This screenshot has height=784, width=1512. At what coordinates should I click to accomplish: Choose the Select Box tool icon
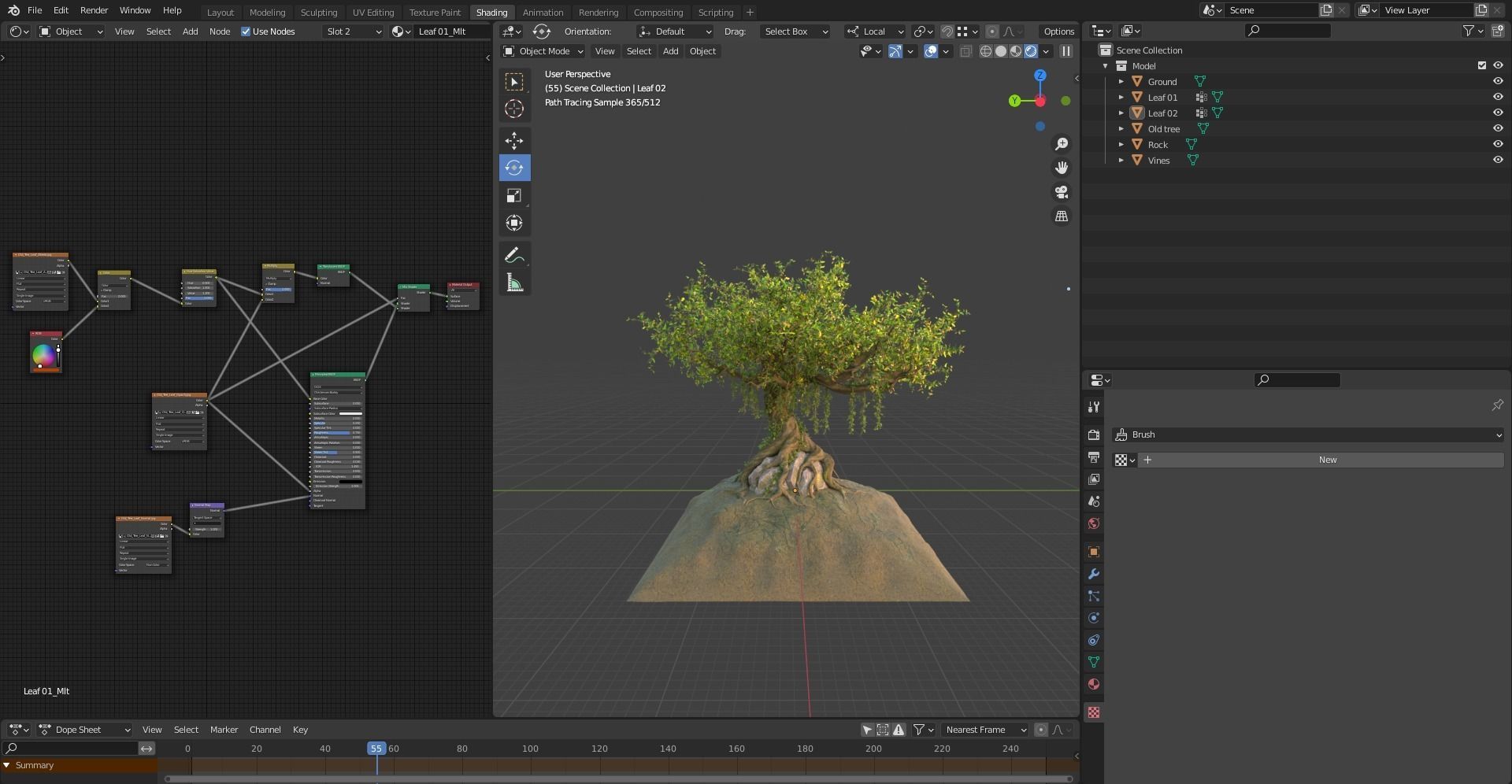[514, 82]
